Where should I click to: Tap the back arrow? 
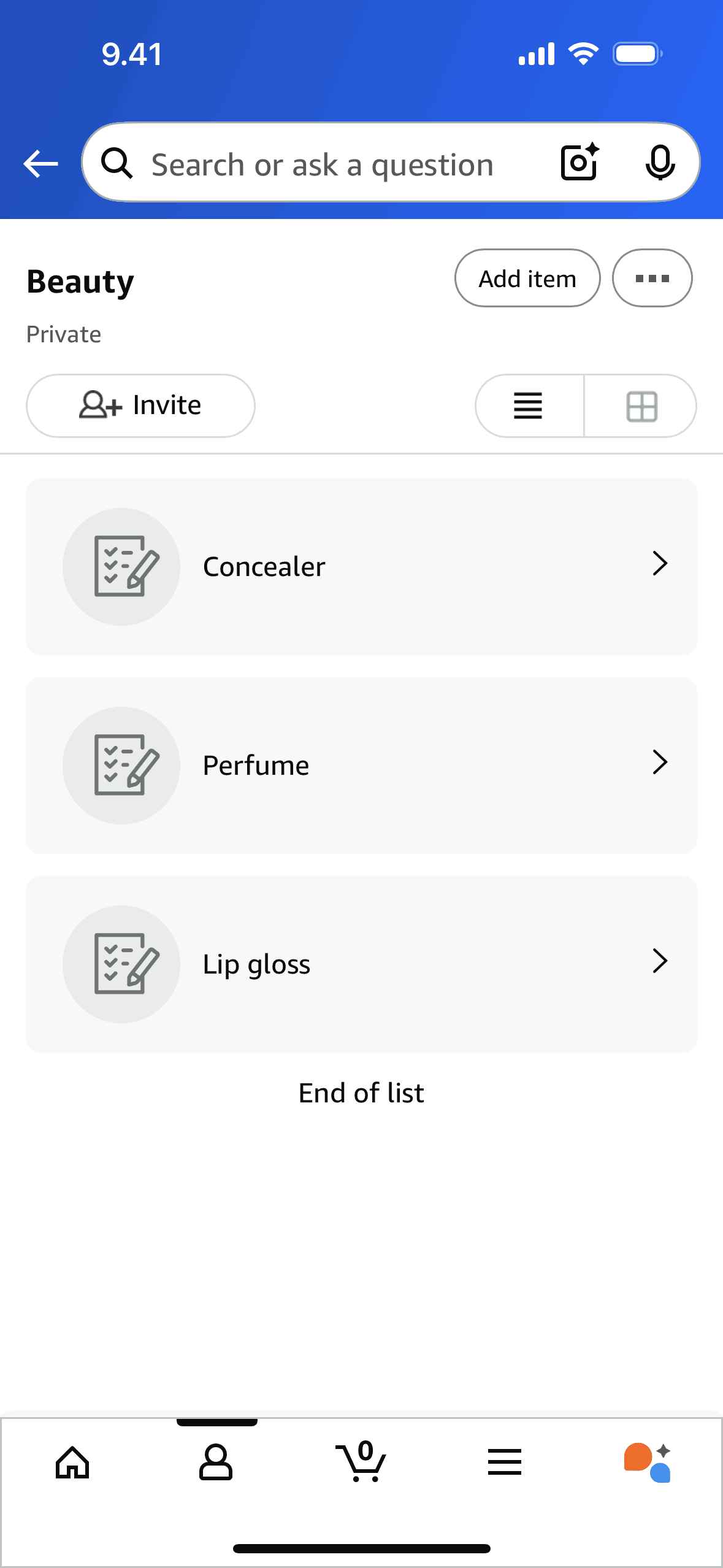click(x=40, y=164)
